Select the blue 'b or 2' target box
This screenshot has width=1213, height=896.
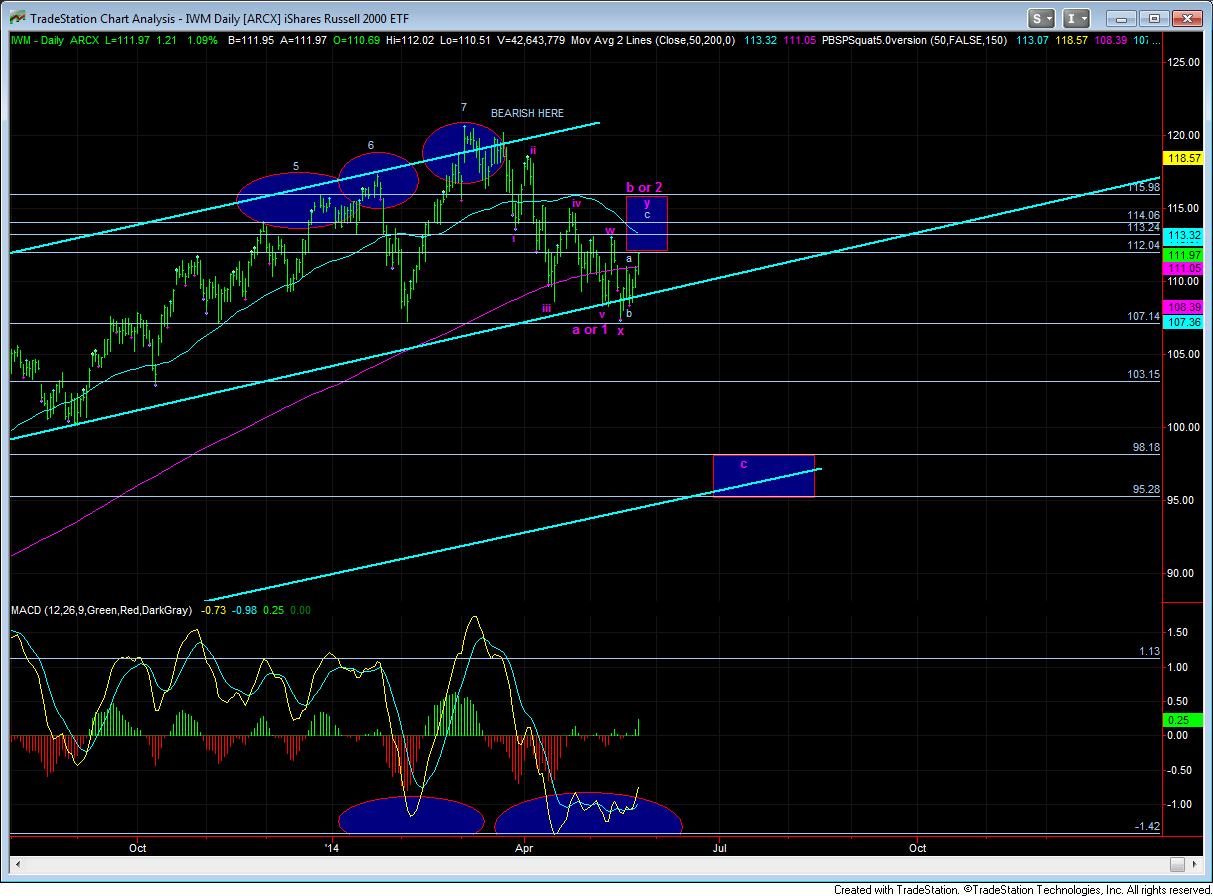pyautogui.click(x=646, y=223)
